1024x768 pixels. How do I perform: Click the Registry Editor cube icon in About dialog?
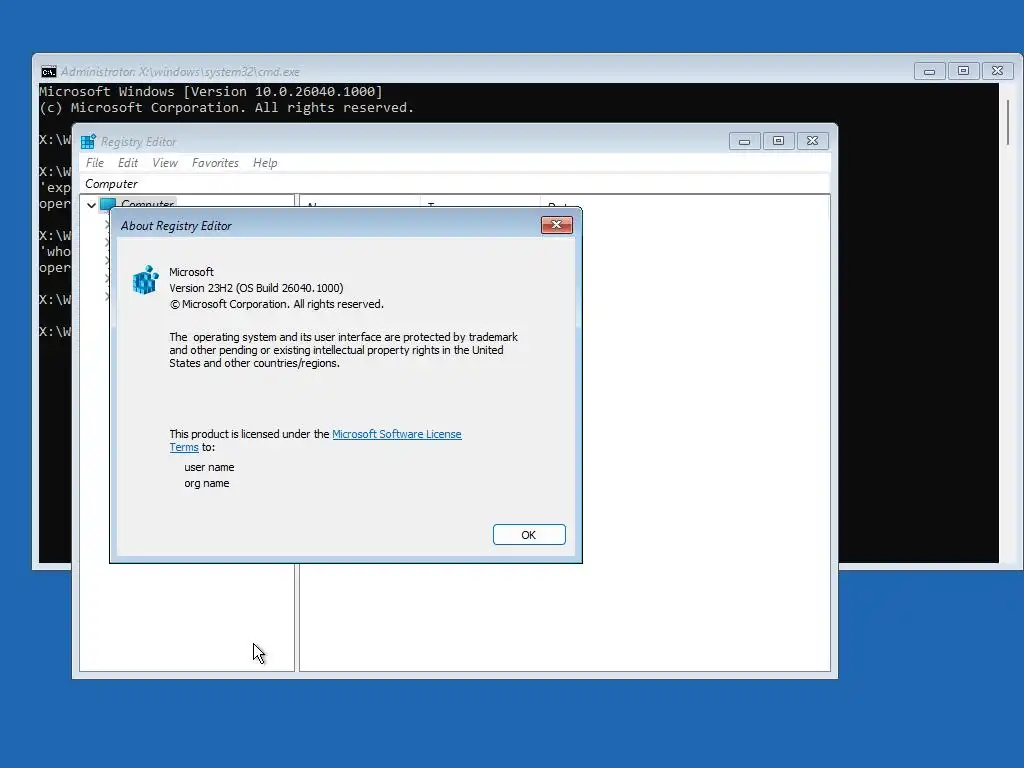coord(146,280)
